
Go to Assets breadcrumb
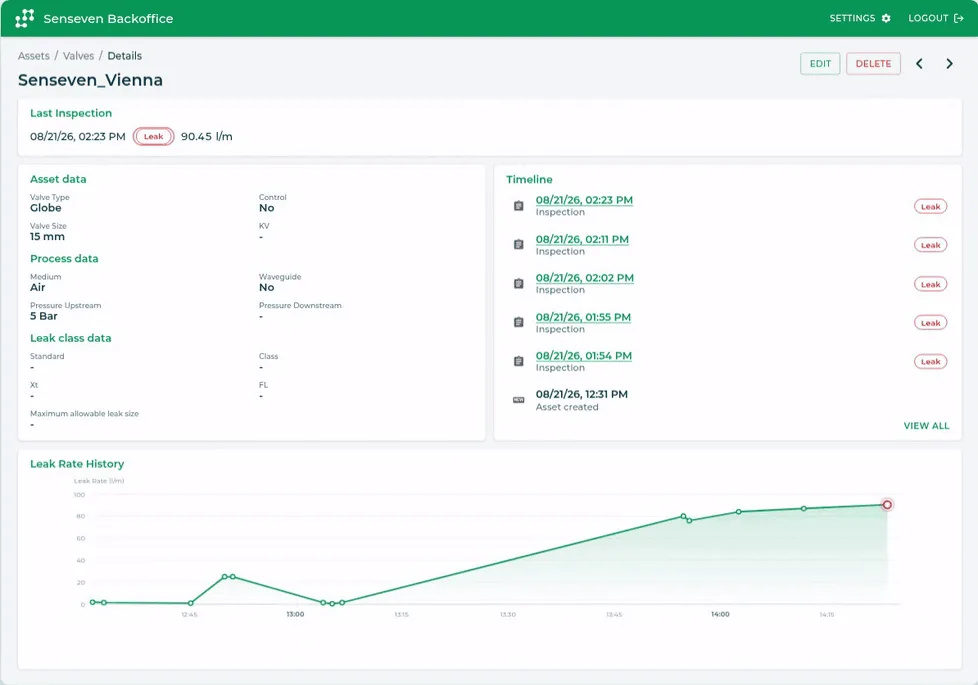(34, 56)
